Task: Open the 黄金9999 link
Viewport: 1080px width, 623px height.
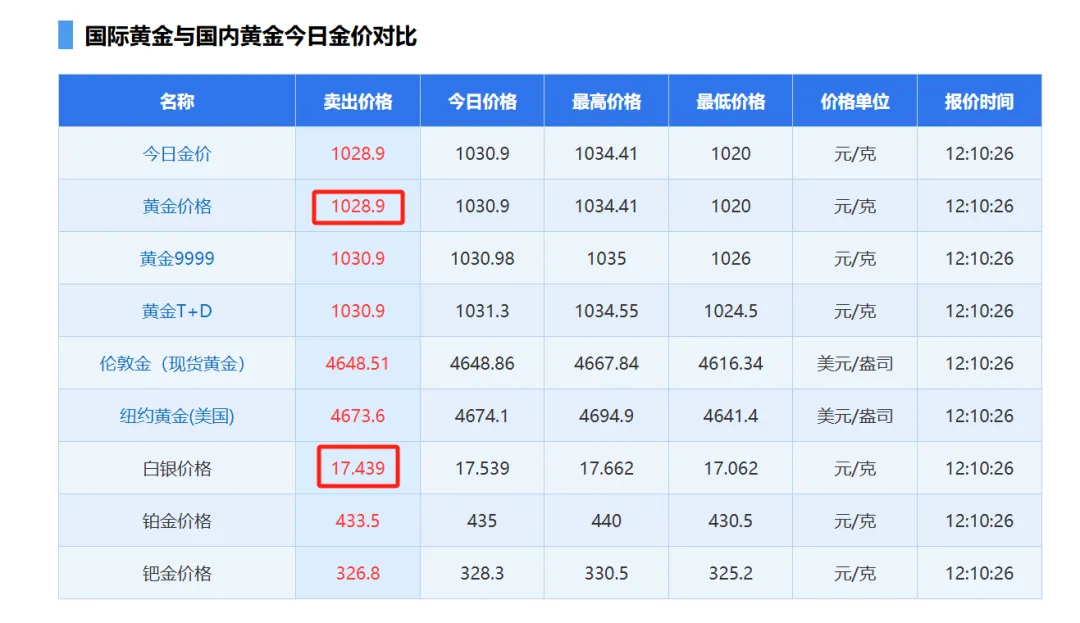Action: (x=177, y=258)
